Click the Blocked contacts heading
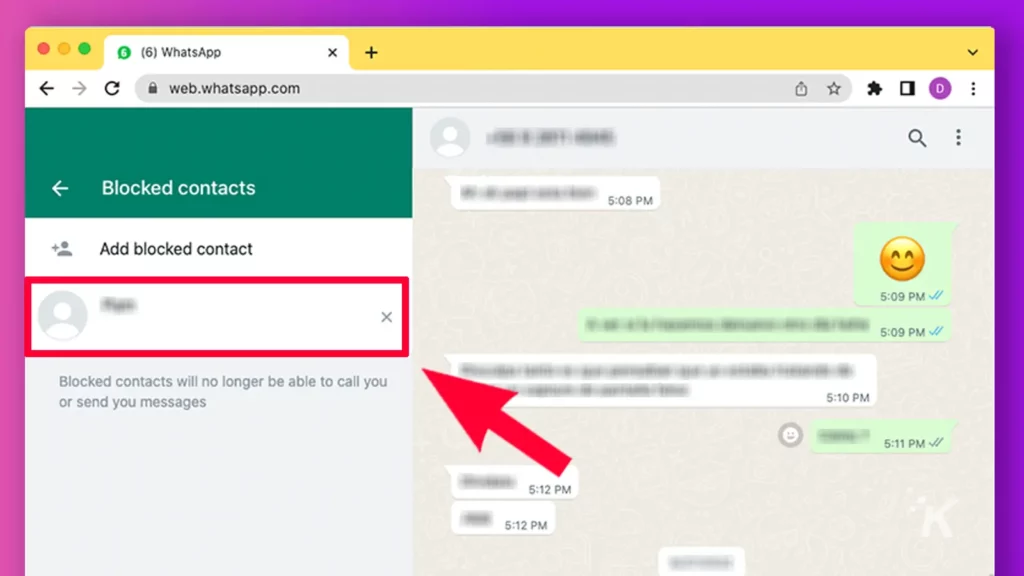1024x576 pixels. click(178, 188)
